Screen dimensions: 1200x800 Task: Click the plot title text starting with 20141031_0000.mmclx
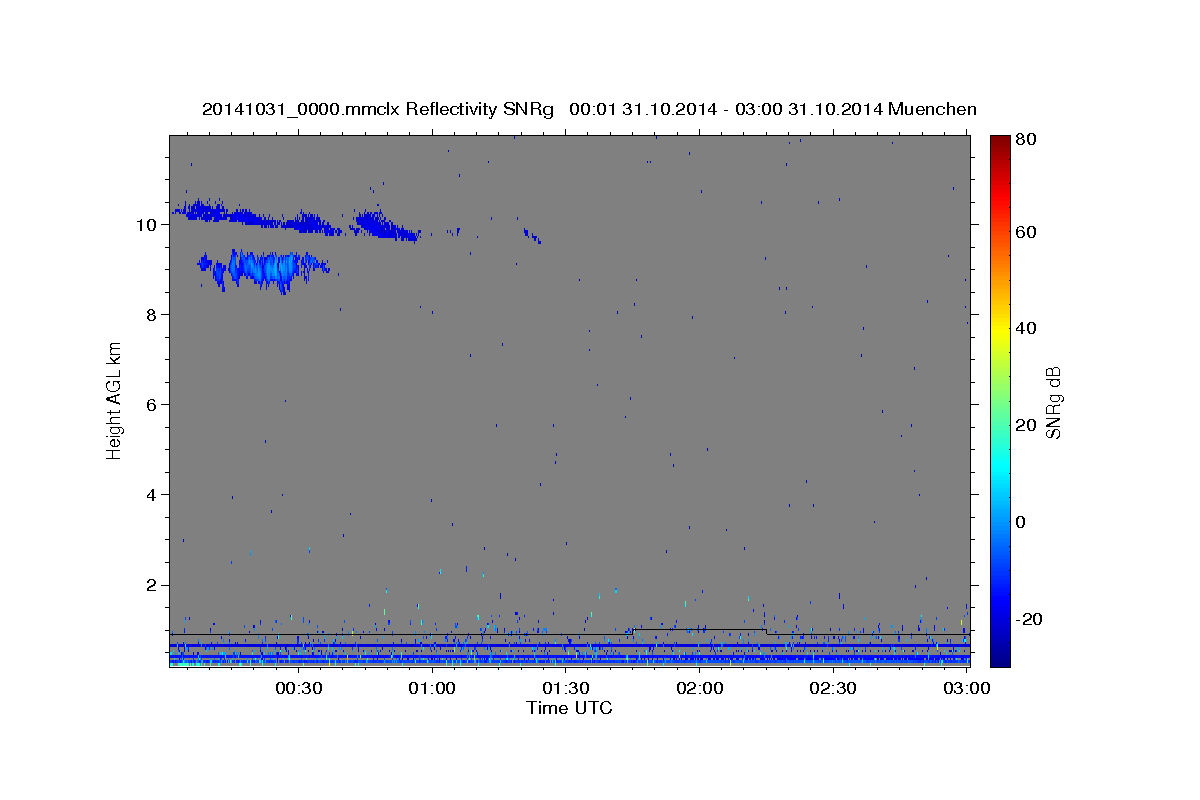pyautogui.click(x=589, y=109)
